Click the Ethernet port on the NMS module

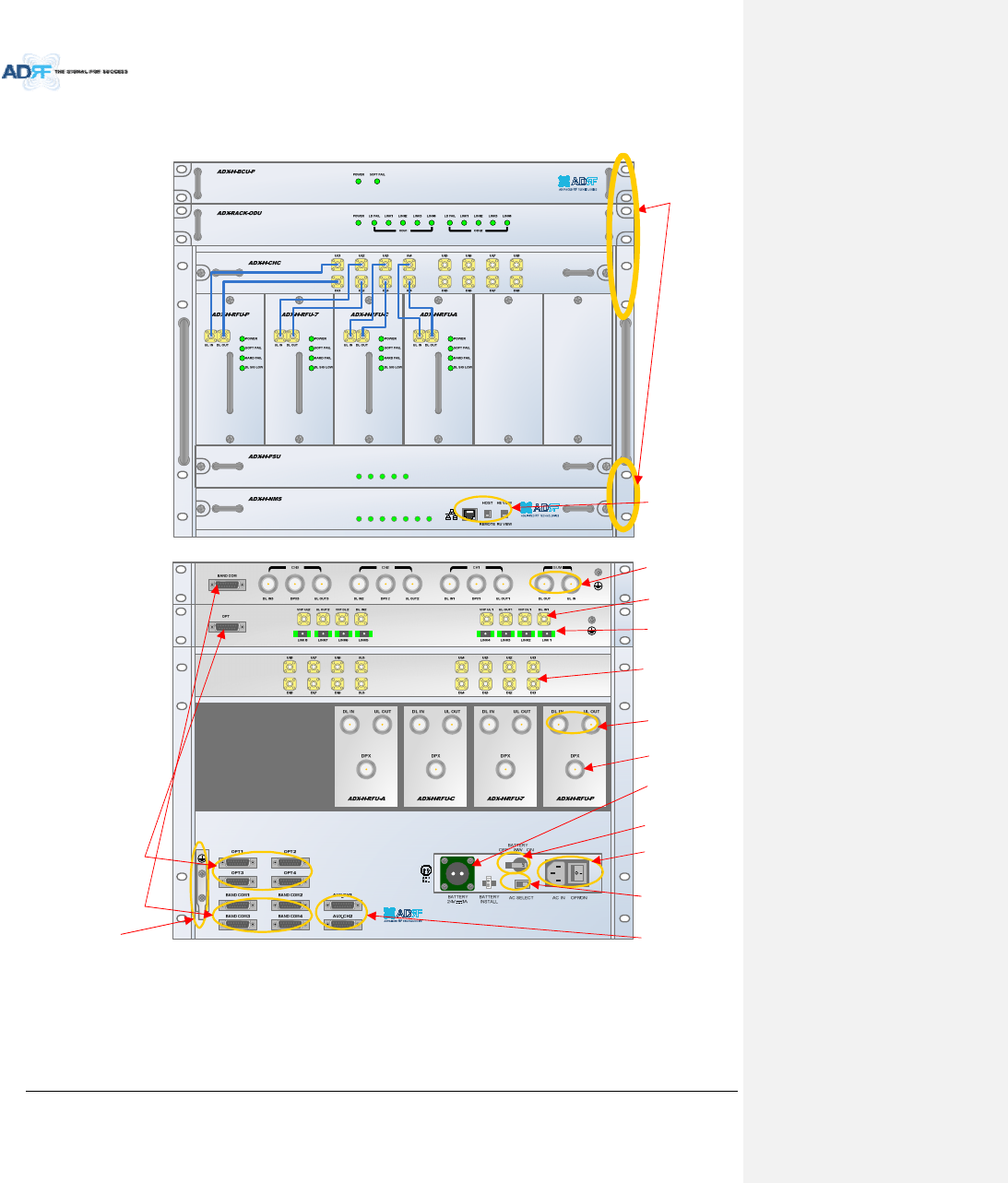tap(469, 514)
